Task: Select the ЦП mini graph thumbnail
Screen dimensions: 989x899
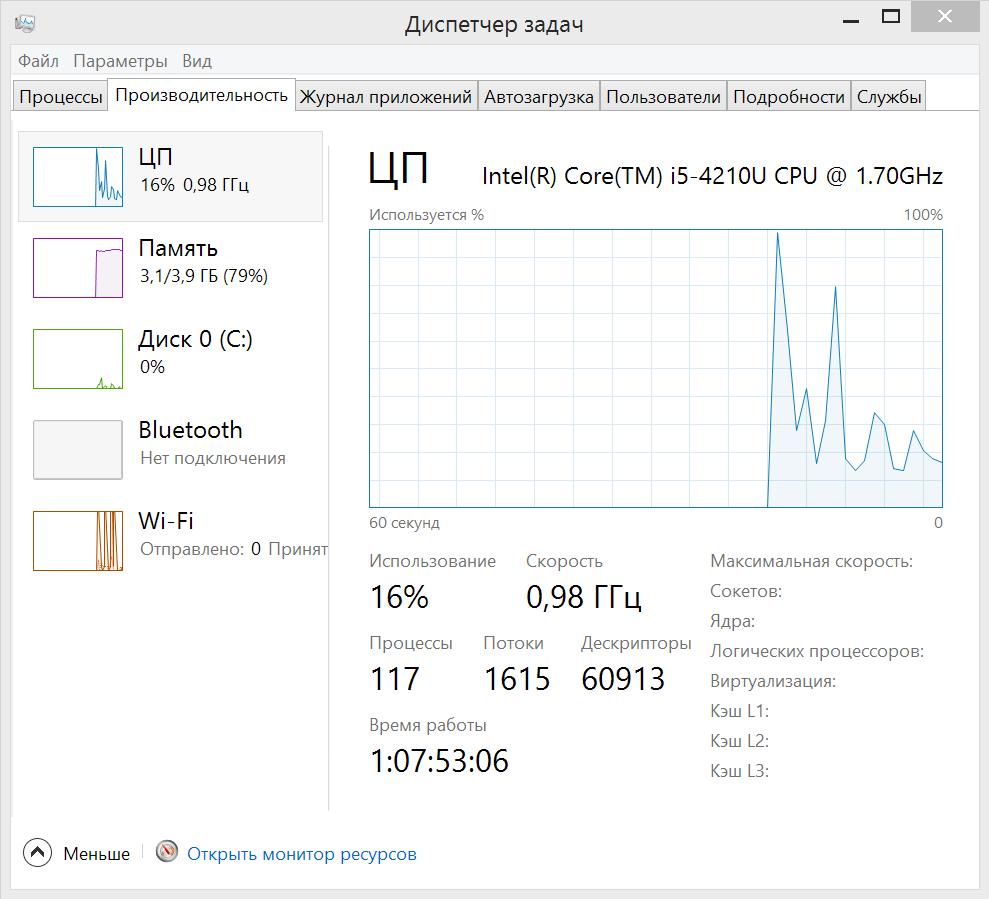Action: pos(78,177)
